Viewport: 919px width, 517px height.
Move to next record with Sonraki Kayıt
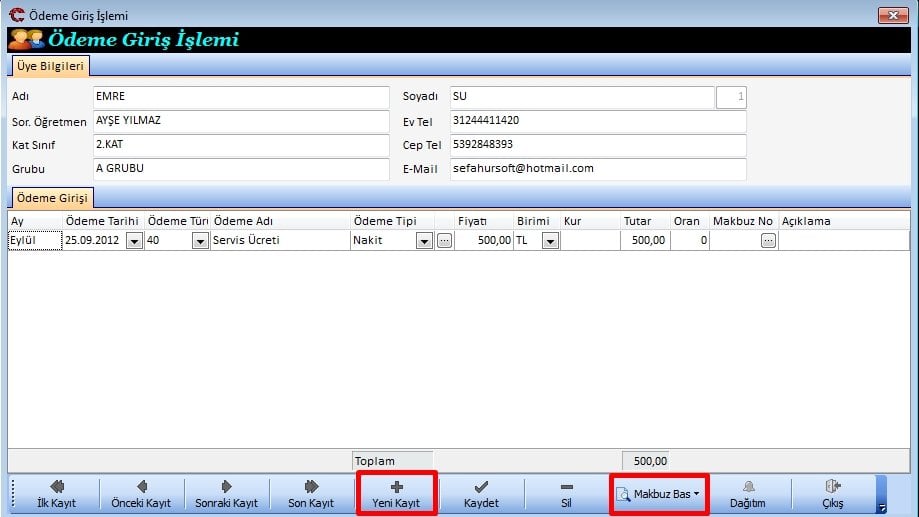[227, 494]
